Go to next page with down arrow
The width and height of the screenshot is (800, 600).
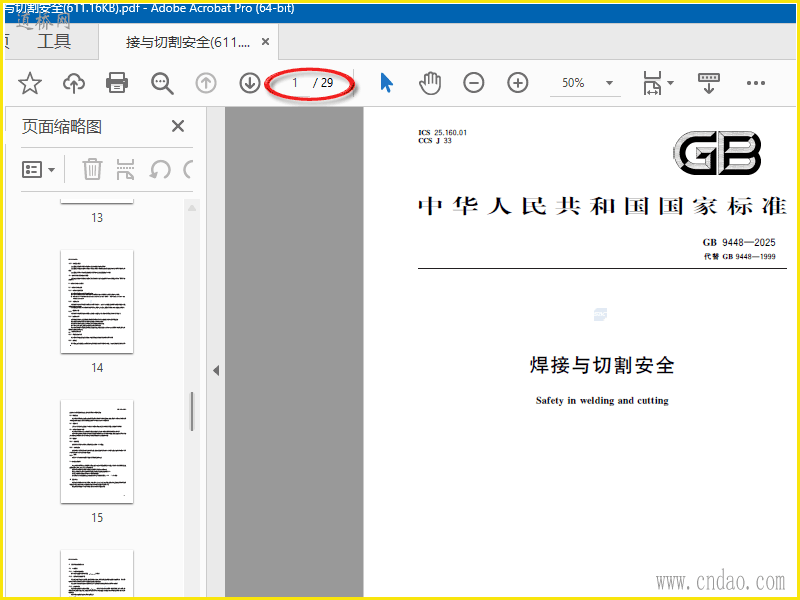click(x=250, y=83)
